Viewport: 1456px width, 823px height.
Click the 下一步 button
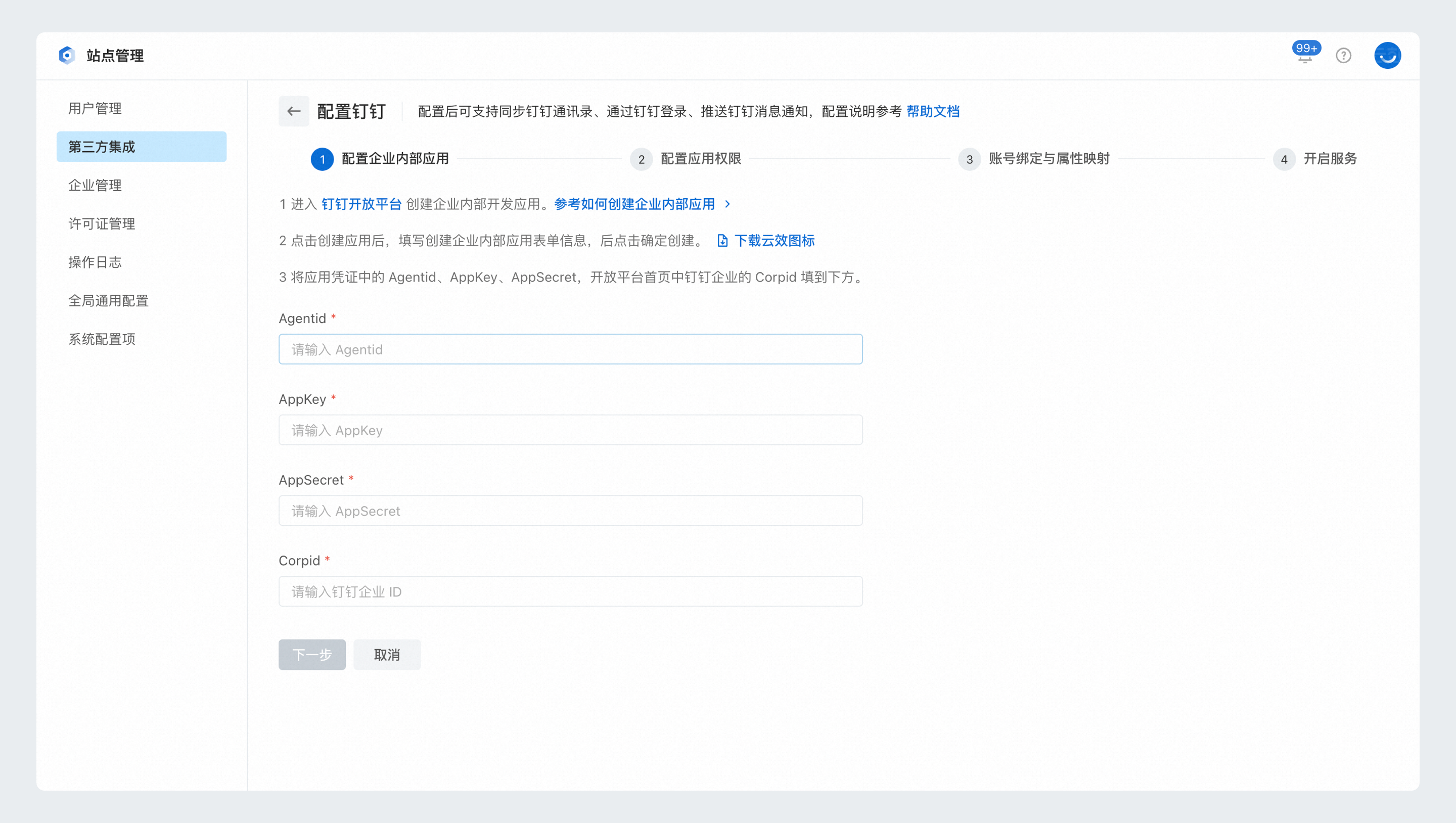coord(312,655)
